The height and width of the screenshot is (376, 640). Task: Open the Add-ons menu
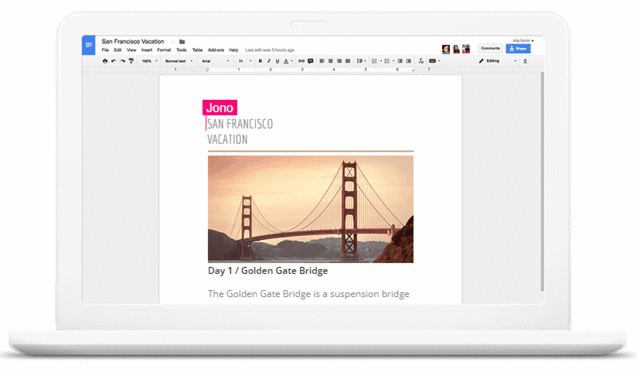[x=216, y=50]
